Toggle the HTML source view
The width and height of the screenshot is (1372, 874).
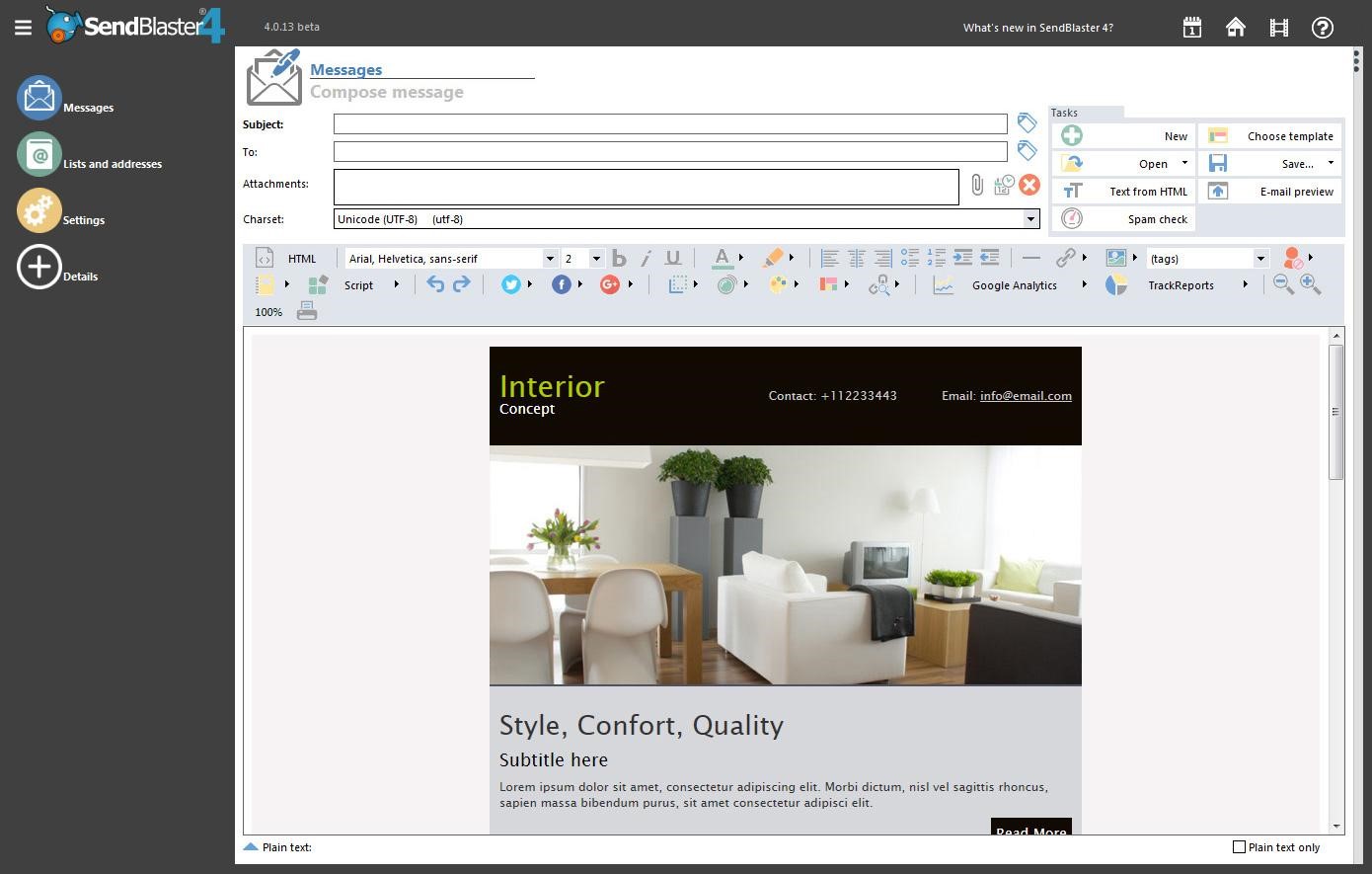(265, 258)
